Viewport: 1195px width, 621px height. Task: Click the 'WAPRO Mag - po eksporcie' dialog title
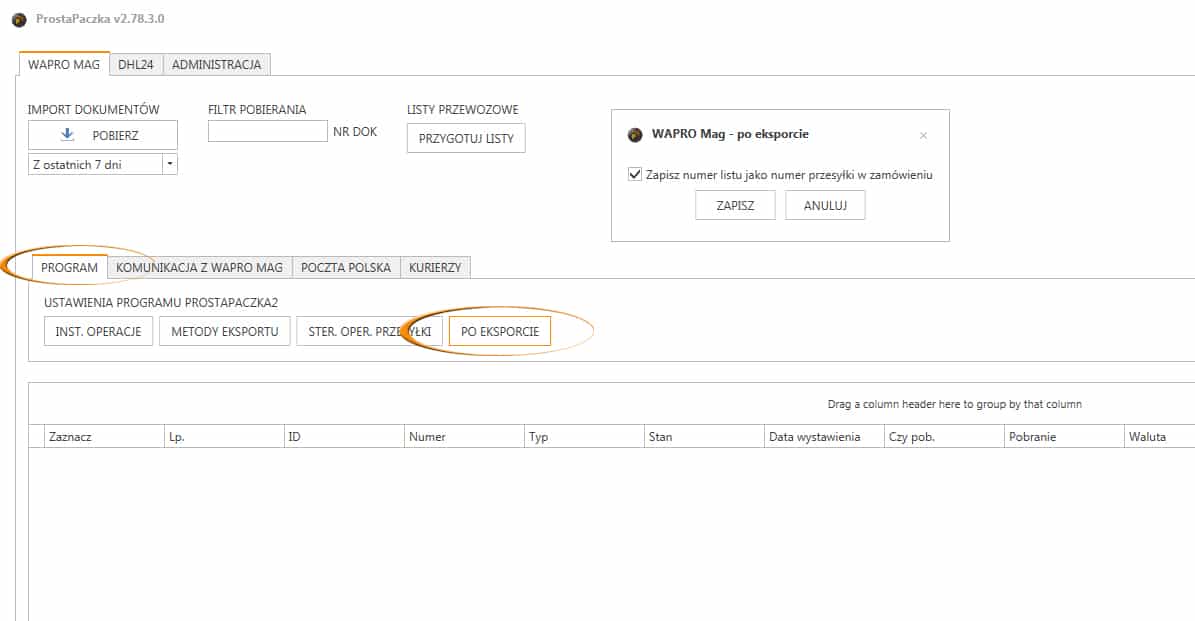click(x=730, y=134)
